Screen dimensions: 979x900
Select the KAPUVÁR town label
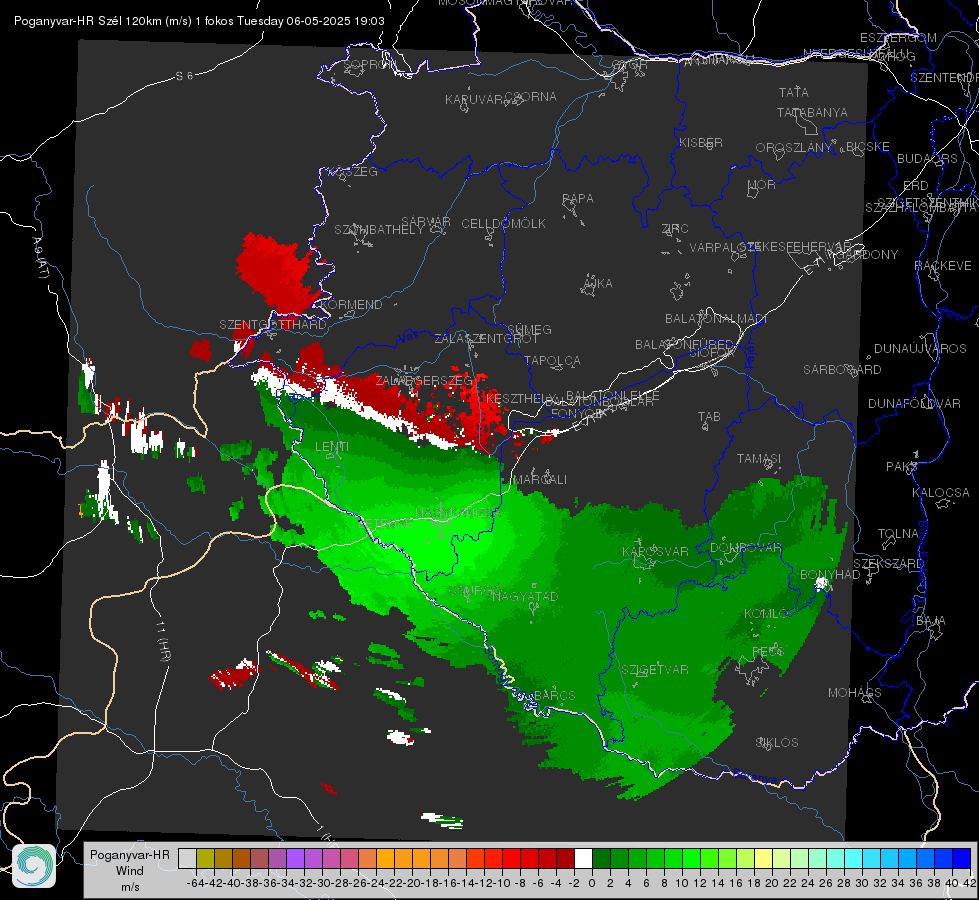(x=475, y=100)
